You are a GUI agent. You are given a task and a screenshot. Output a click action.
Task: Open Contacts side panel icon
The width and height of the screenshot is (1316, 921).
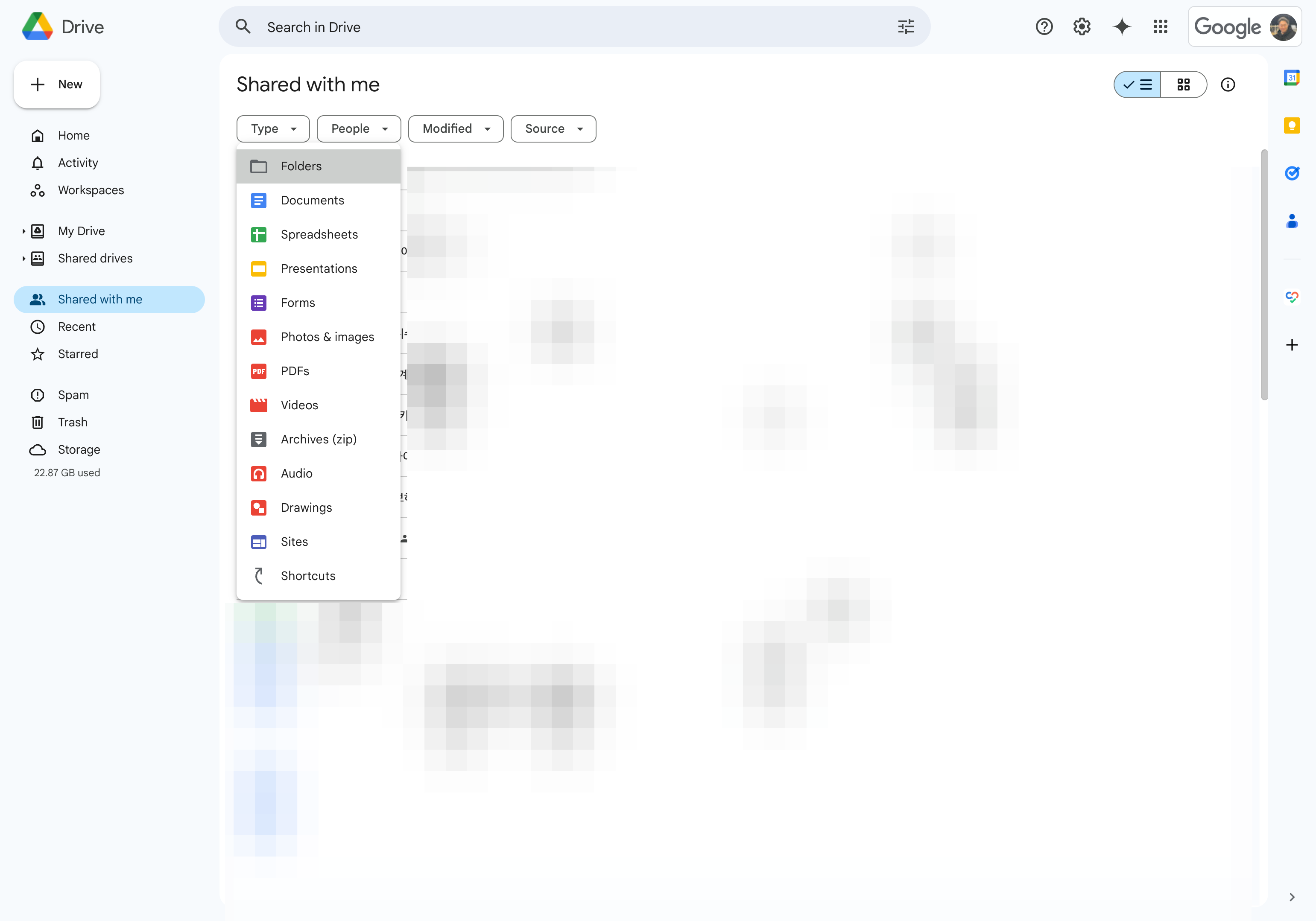click(1291, 221)
